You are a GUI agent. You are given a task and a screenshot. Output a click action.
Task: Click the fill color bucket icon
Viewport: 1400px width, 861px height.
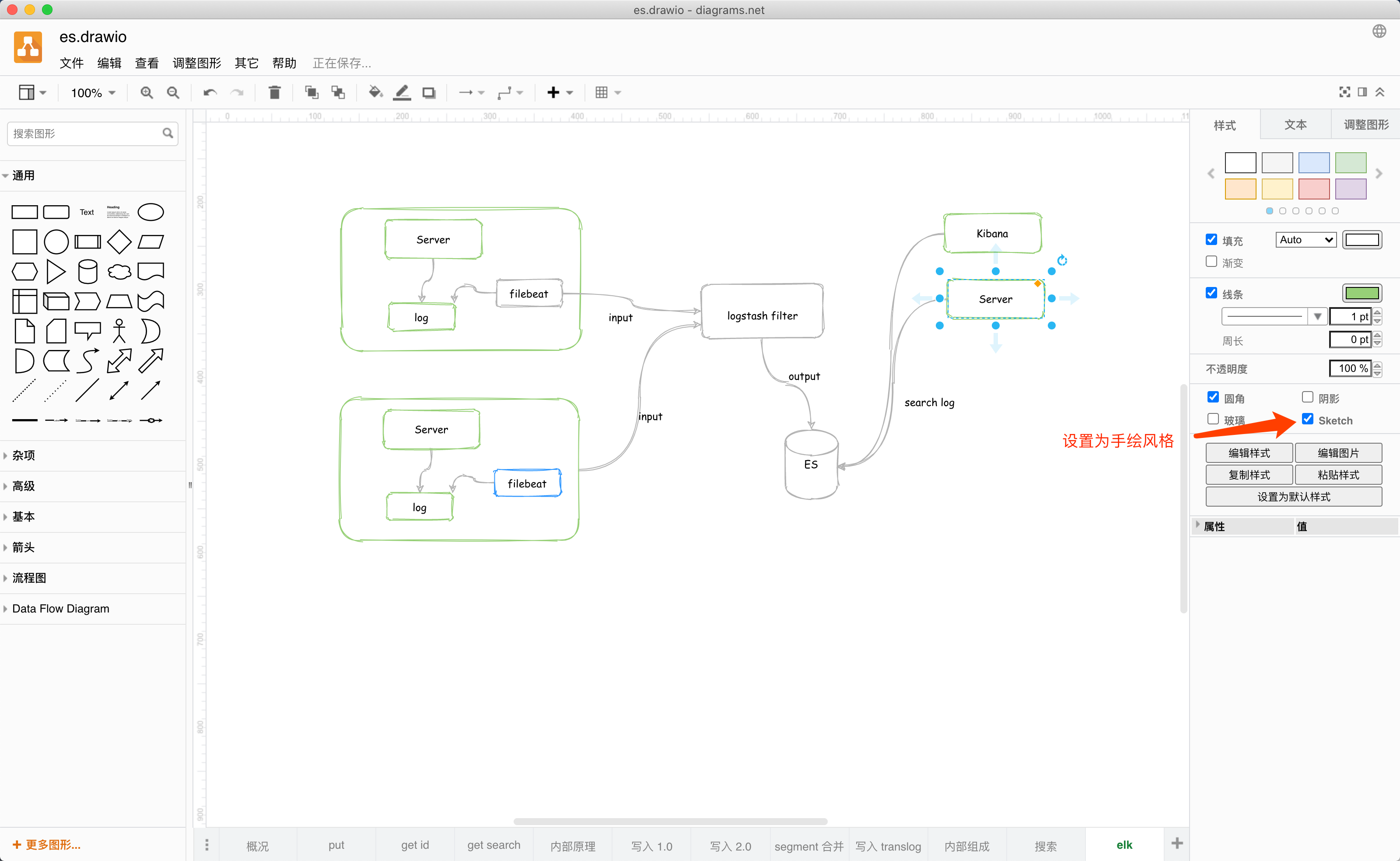(x=375, y=92)
